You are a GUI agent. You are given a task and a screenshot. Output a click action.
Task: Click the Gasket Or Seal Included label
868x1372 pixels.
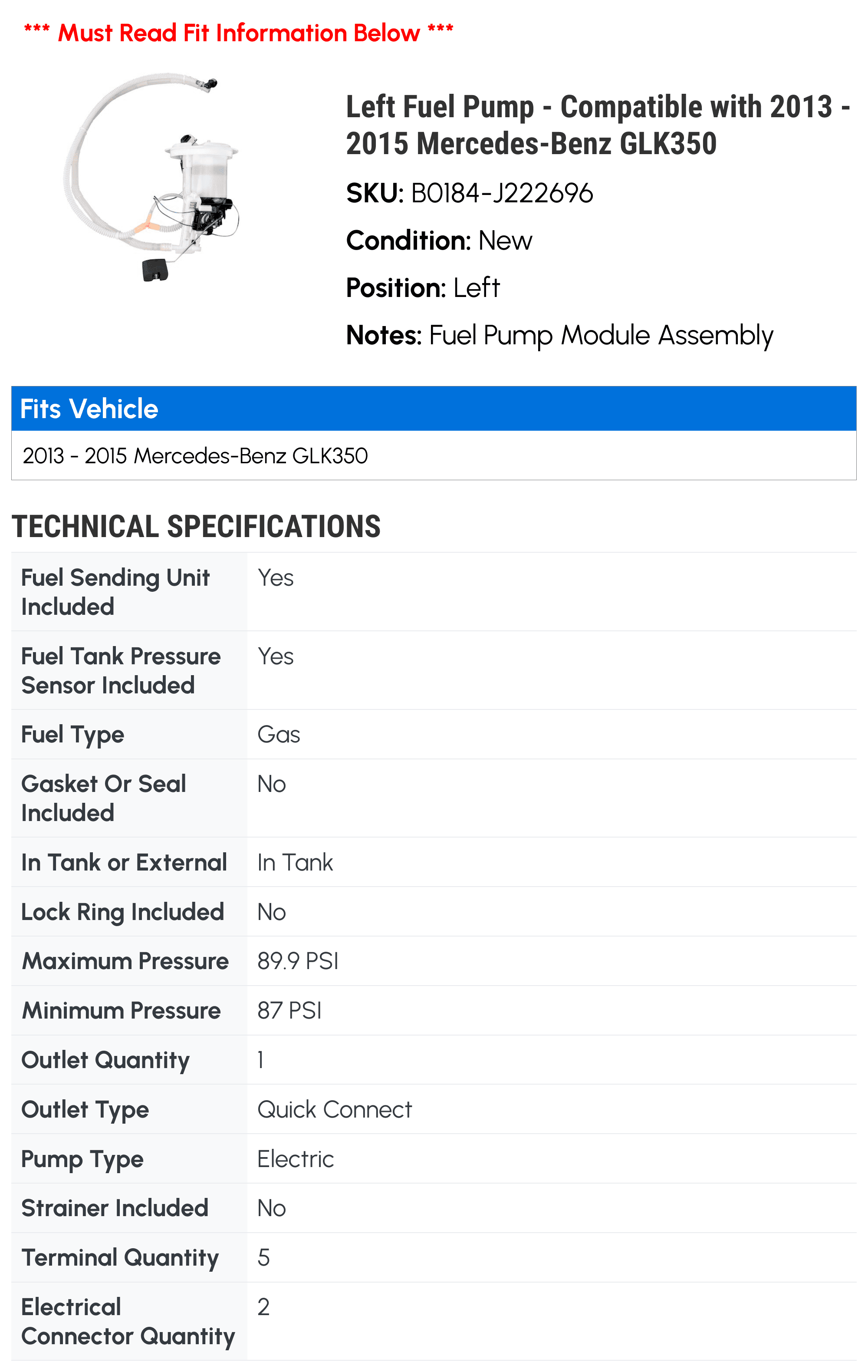[x=104, y=798]
